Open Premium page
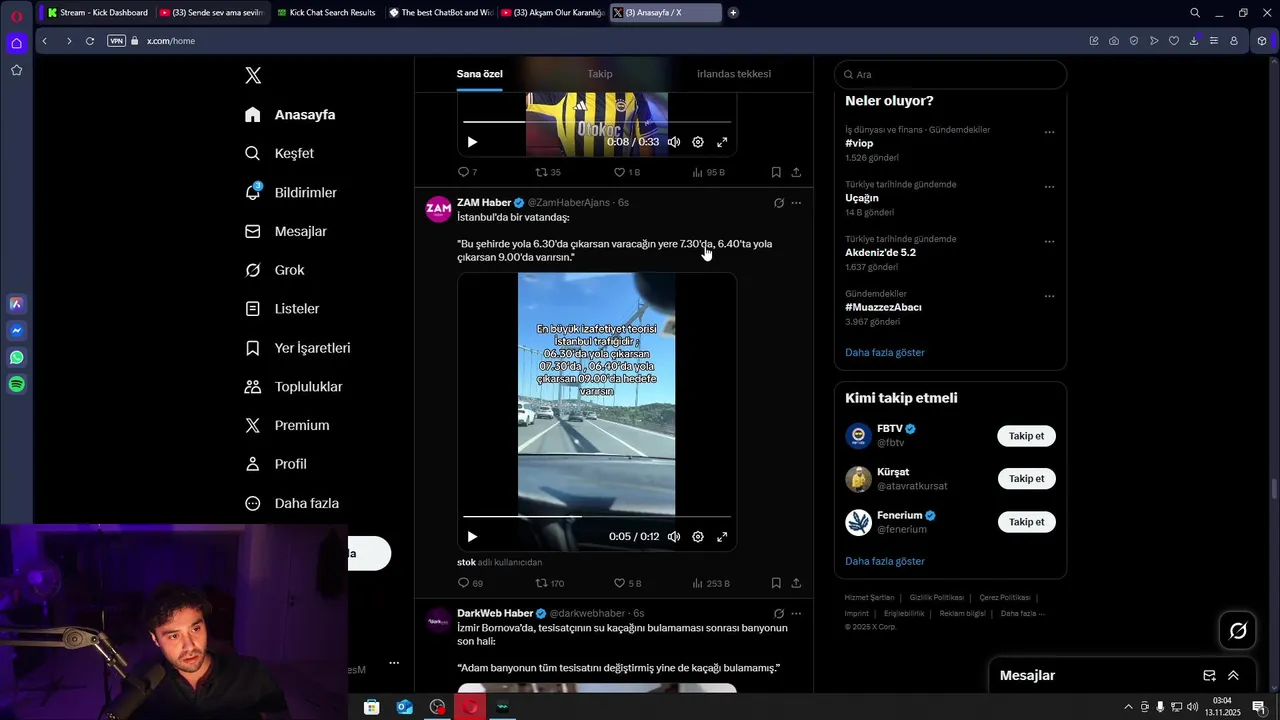 tap(287, 426)
